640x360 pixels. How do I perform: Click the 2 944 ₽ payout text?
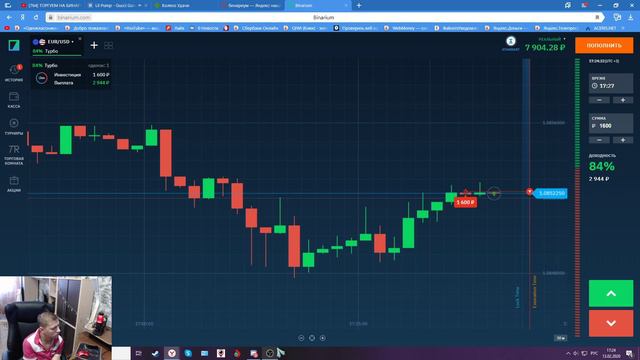coord(599,179)
